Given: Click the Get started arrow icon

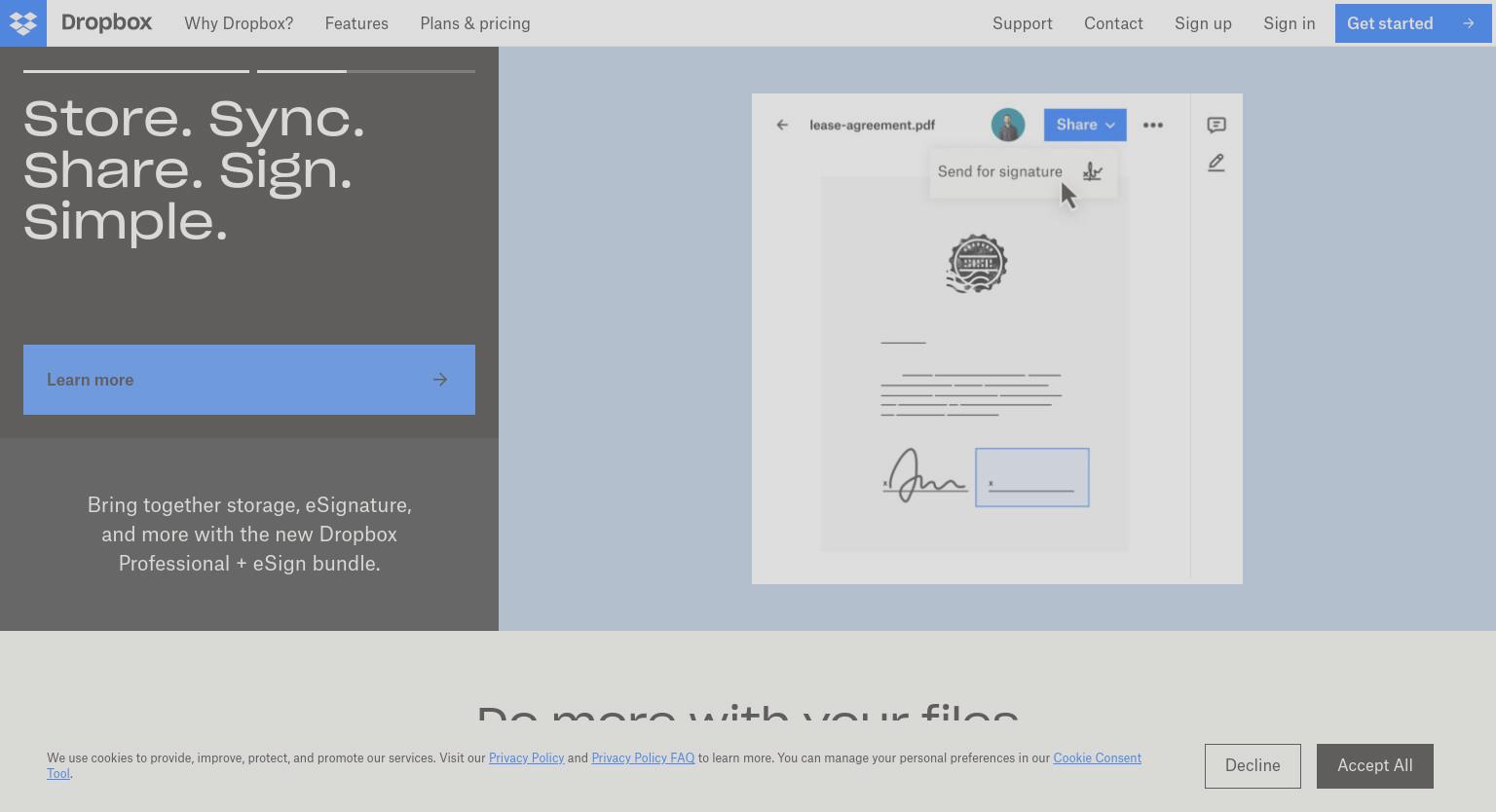Looking at the screenshot, I should (x=1468, y=23).
